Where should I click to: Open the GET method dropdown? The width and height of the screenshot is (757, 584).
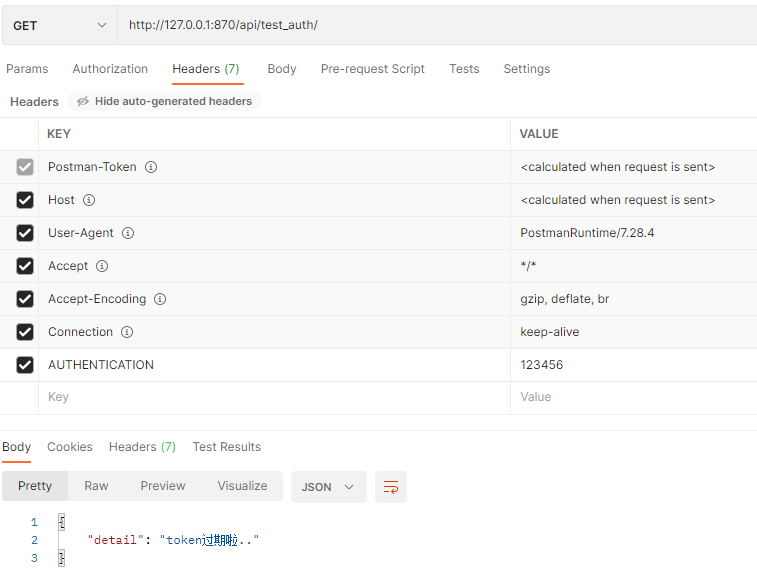click(x=59, y=25)
